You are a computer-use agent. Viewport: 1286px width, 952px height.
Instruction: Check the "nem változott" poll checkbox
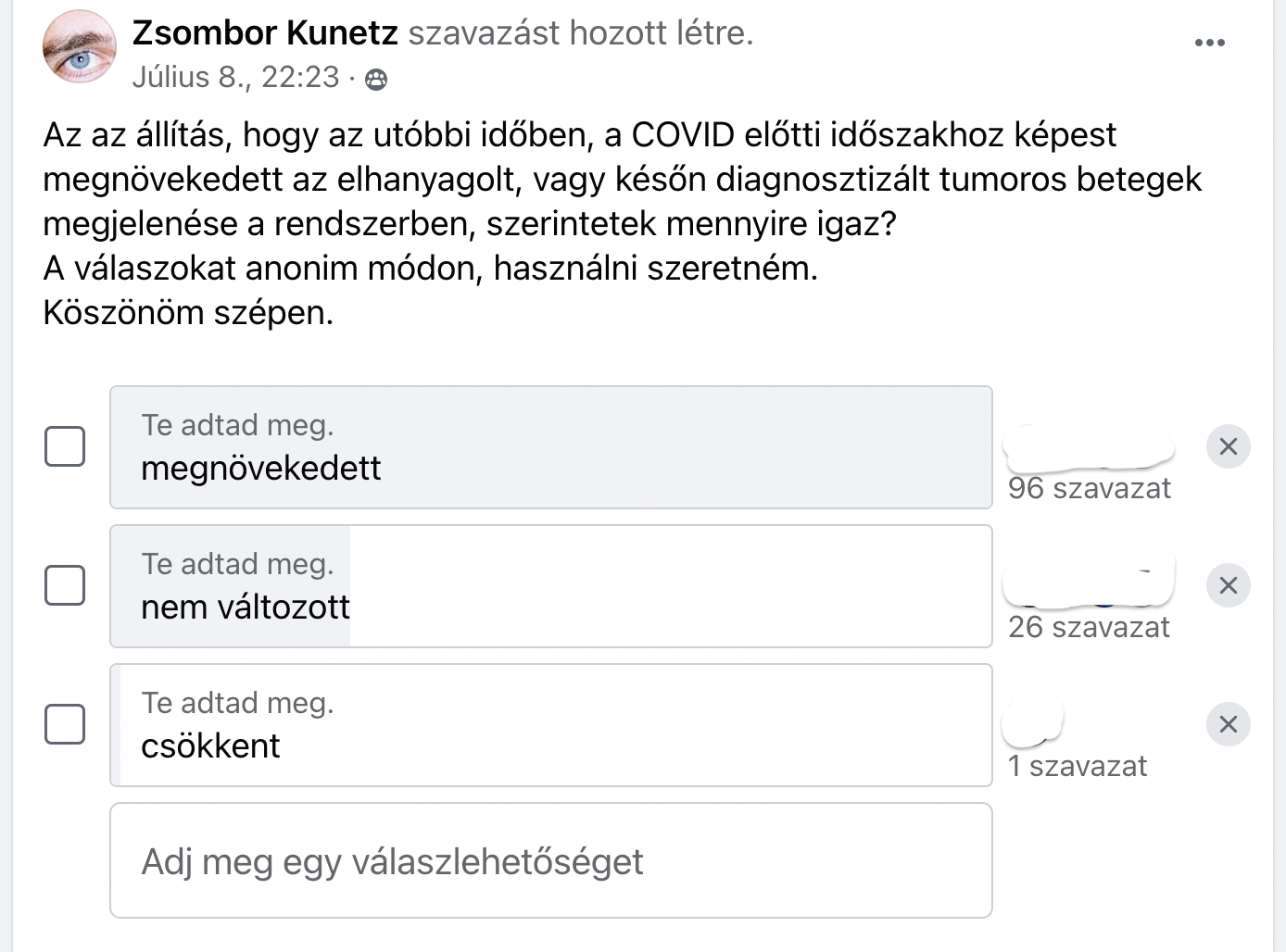pos(65,585)
